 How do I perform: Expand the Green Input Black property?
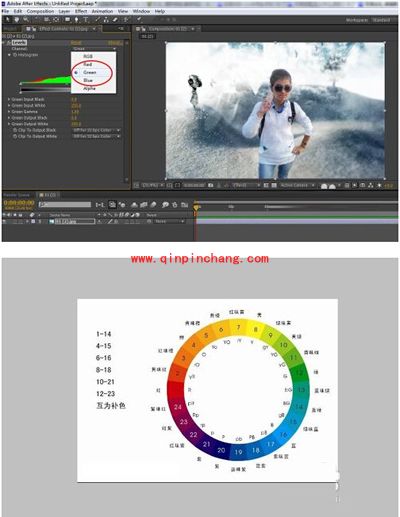(x=9, y=99)
